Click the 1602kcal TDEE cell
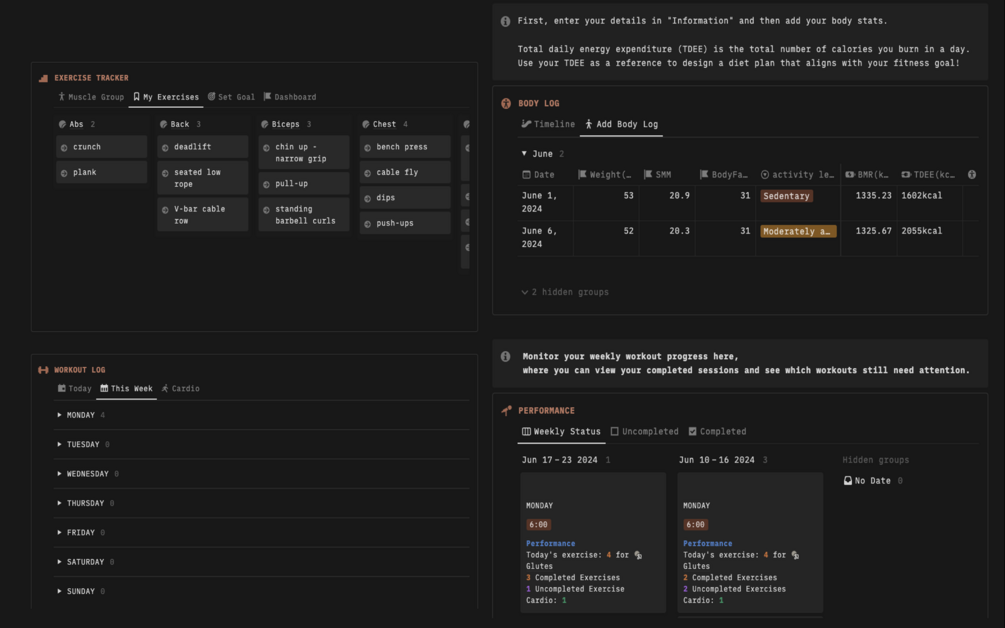Viewport: 1005px width, 628px height. tap(920, 196)
